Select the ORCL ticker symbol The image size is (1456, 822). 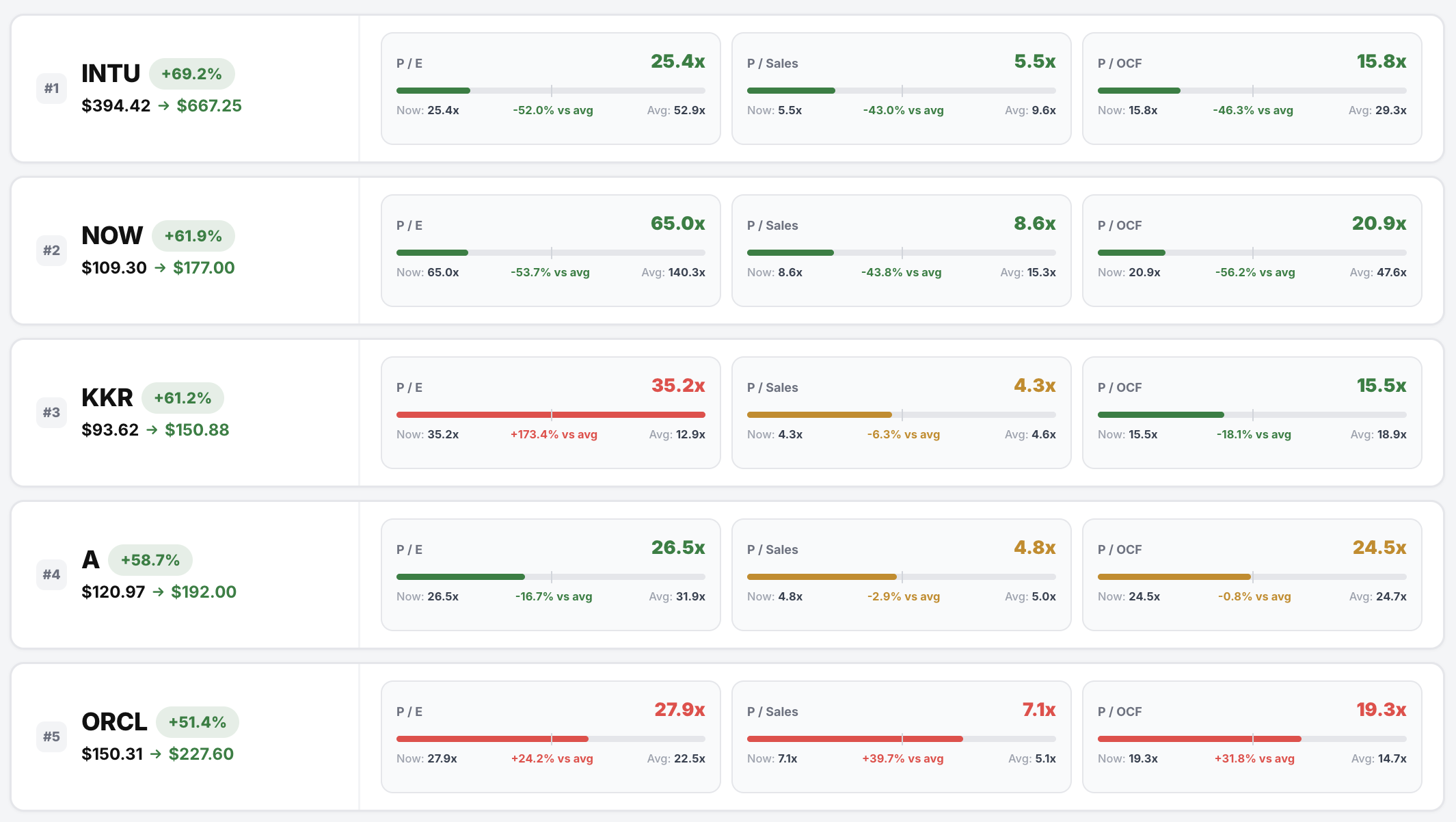click(113, 721)
